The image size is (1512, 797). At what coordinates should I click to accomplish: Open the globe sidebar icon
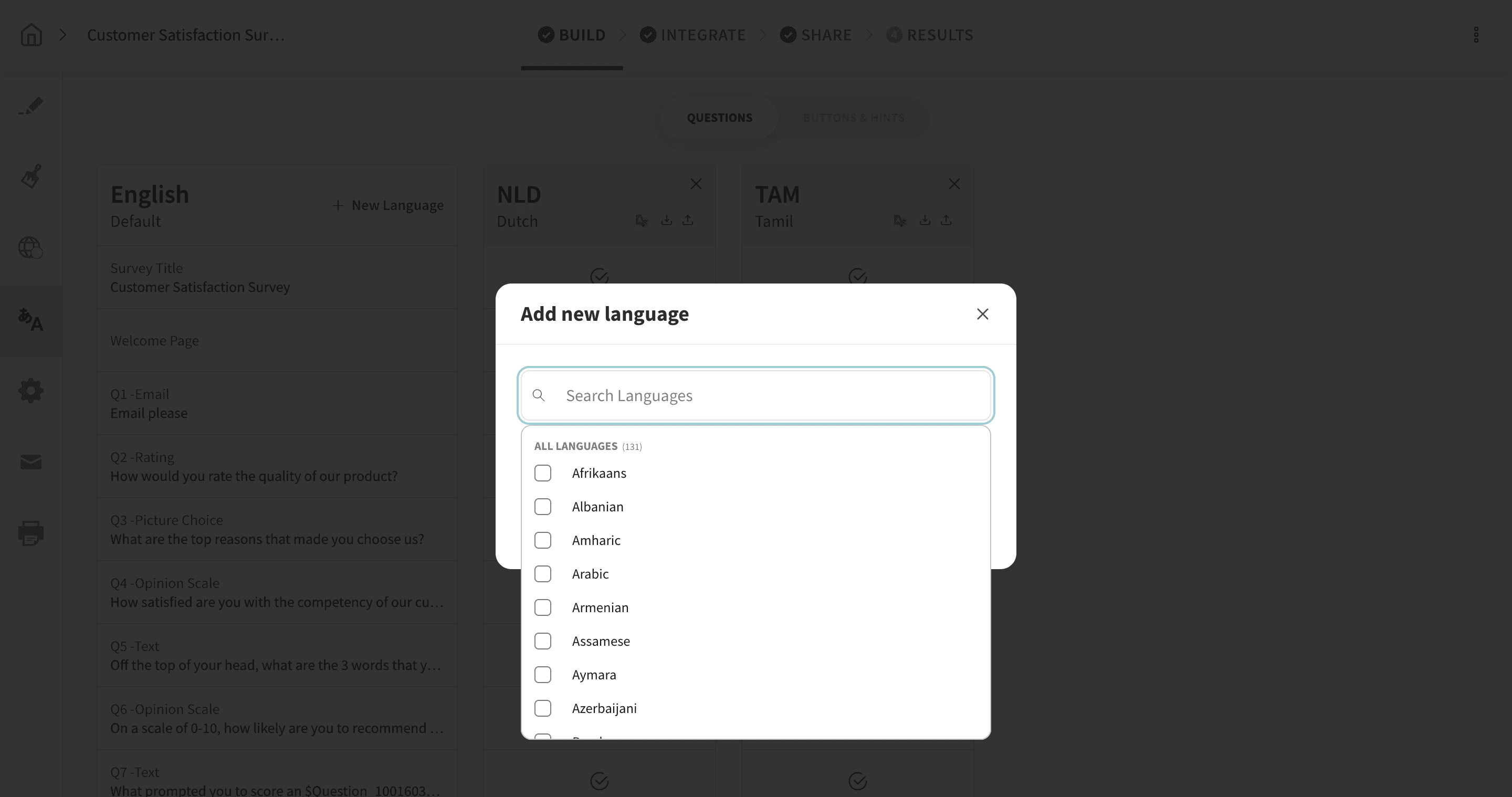30,248
